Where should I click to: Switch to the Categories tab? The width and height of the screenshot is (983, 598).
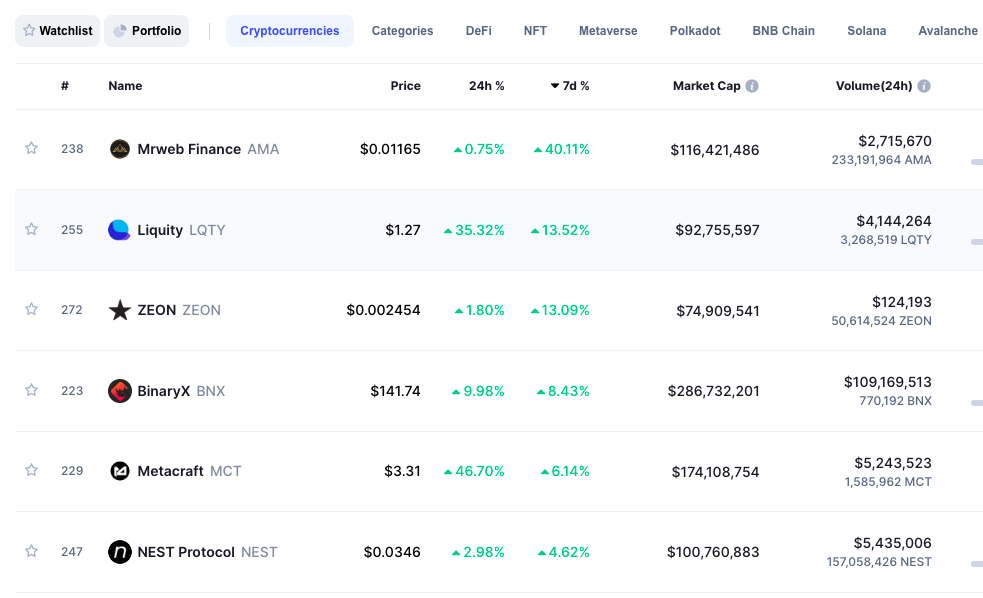point(402,31)
